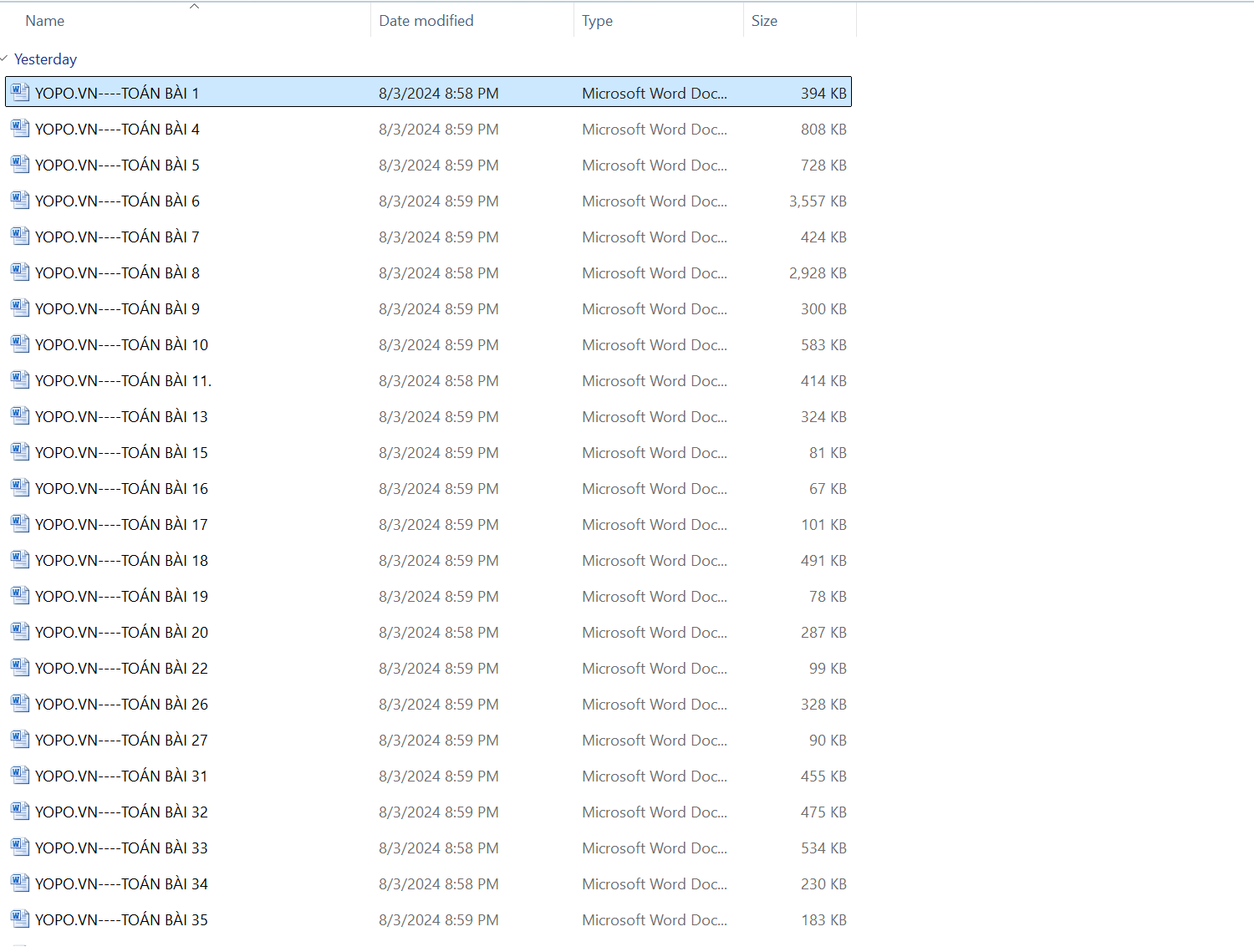Select file name YOPO.VN----TOÁN BÀI 19
This screenshot has height=952, width=1254.
(x=121, y=596)
